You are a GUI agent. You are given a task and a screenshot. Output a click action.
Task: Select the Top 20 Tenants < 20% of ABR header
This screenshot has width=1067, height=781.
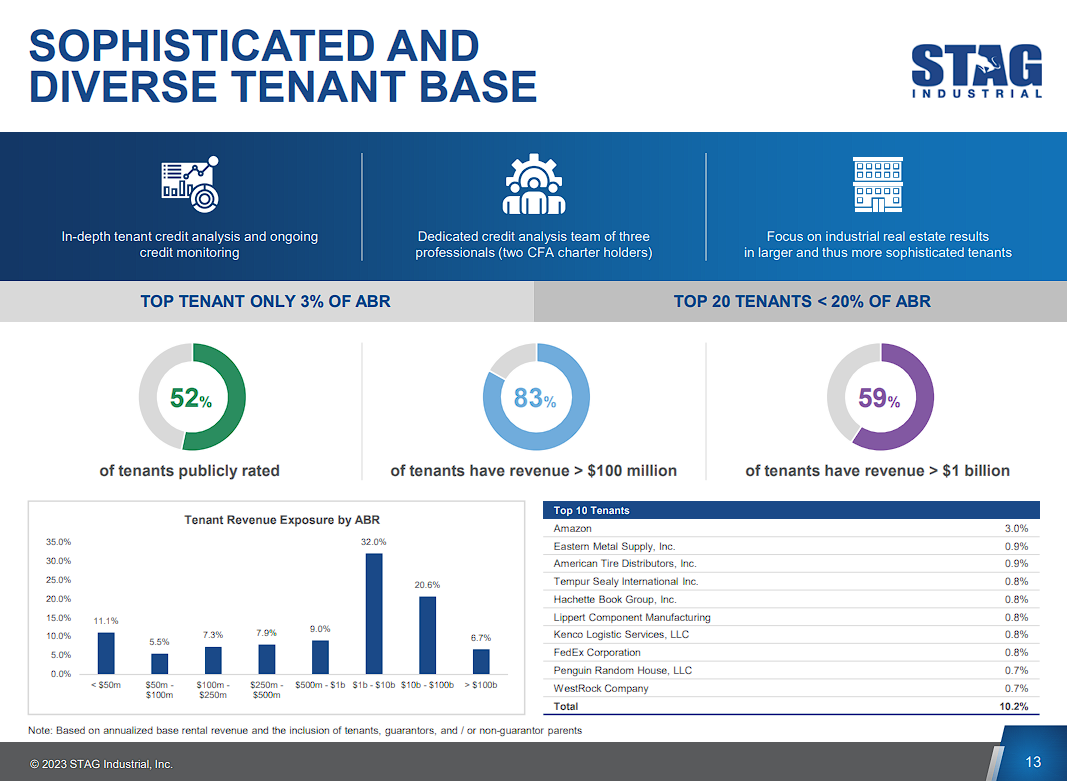801,301
